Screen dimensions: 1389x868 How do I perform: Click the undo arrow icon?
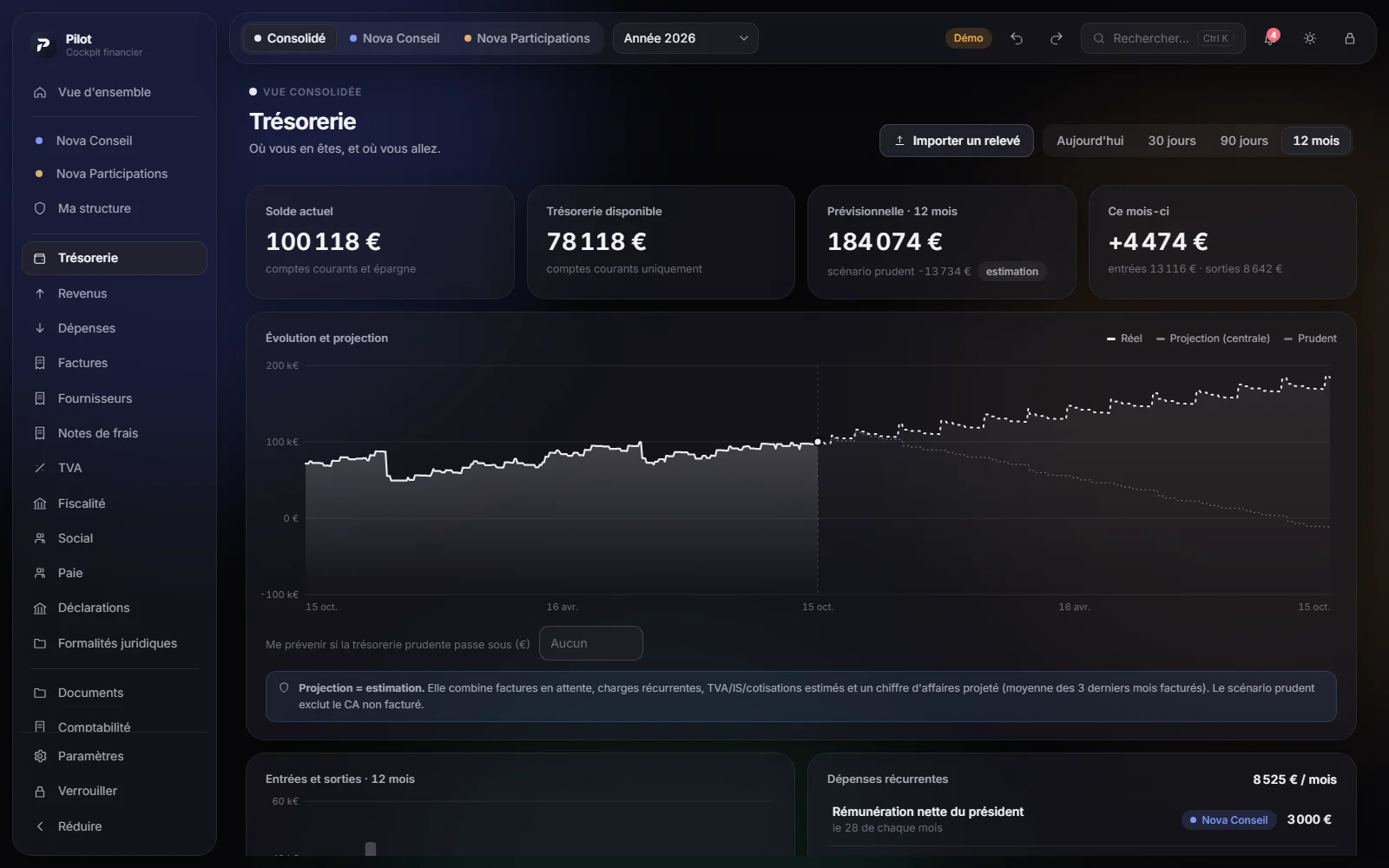click(x=1017, y=38)
